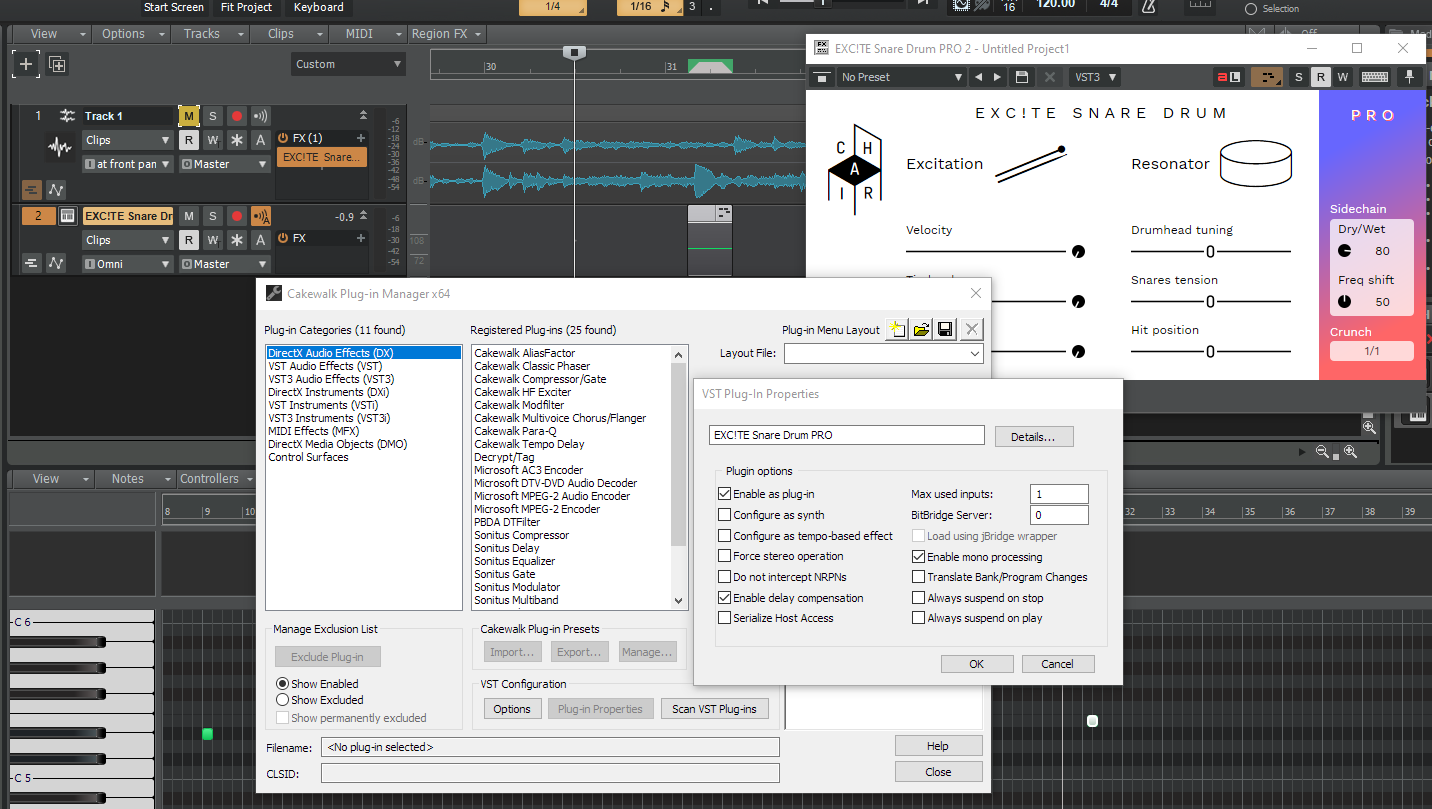Toggle input echo on Track 1
1432x809 pixels.
click(261, 116)
